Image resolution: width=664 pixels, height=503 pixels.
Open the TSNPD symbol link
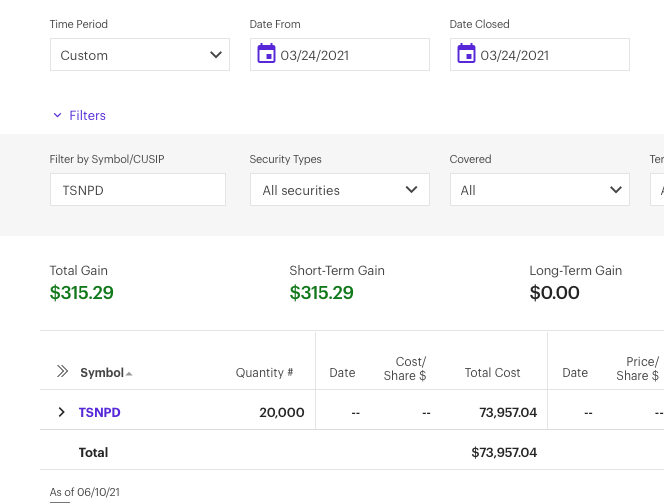(100, 412)
